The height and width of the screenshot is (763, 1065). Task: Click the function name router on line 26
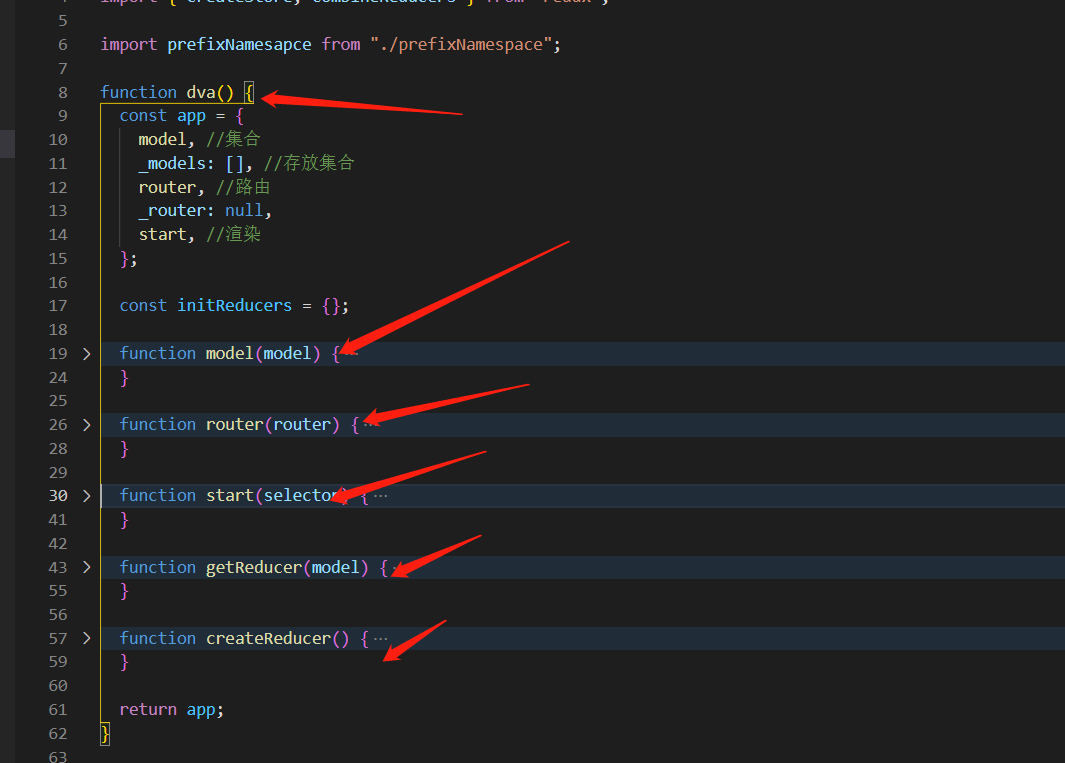coord(234,425)
